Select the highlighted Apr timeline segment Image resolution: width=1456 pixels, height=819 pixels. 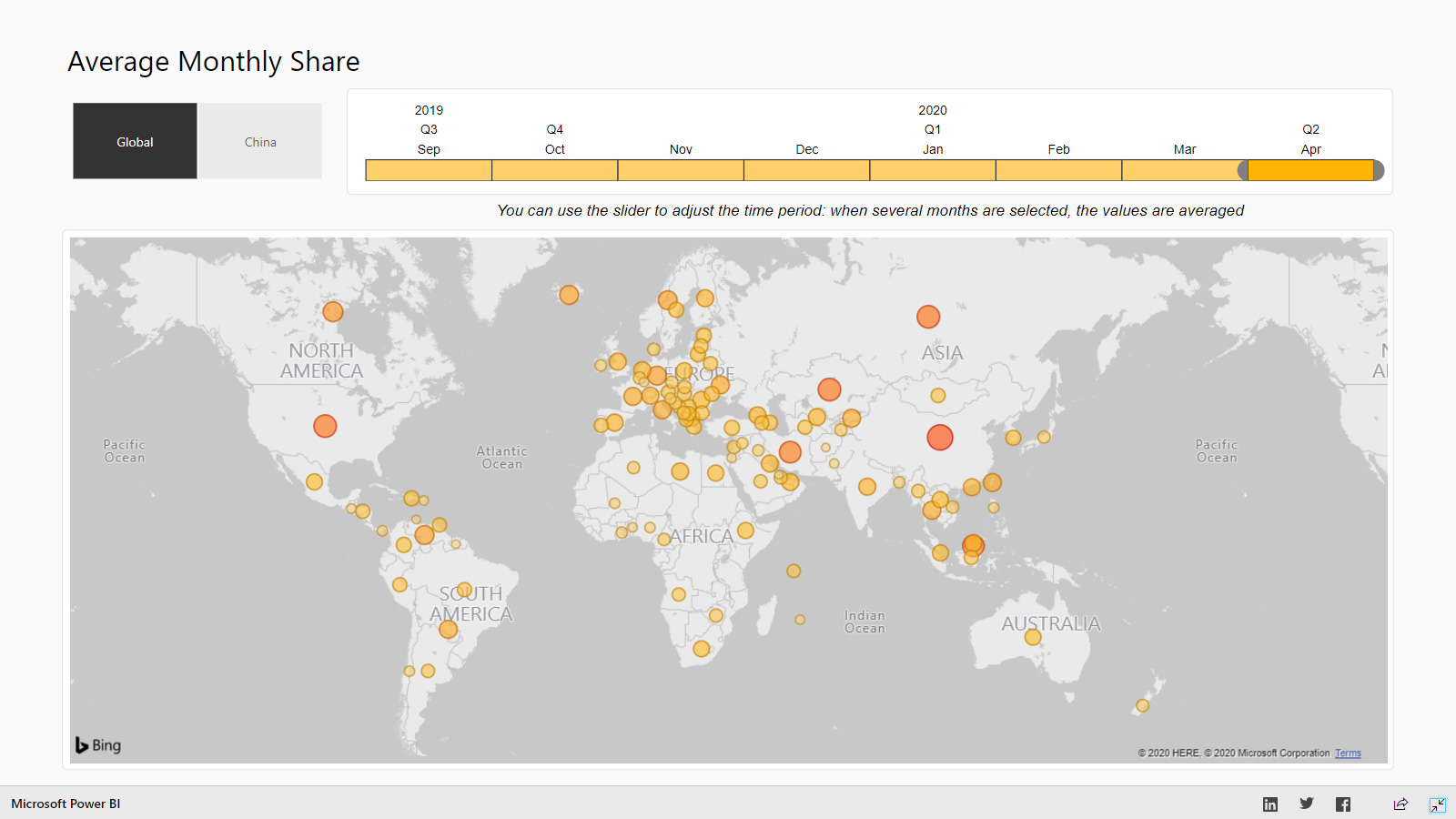click(1310, 170)
